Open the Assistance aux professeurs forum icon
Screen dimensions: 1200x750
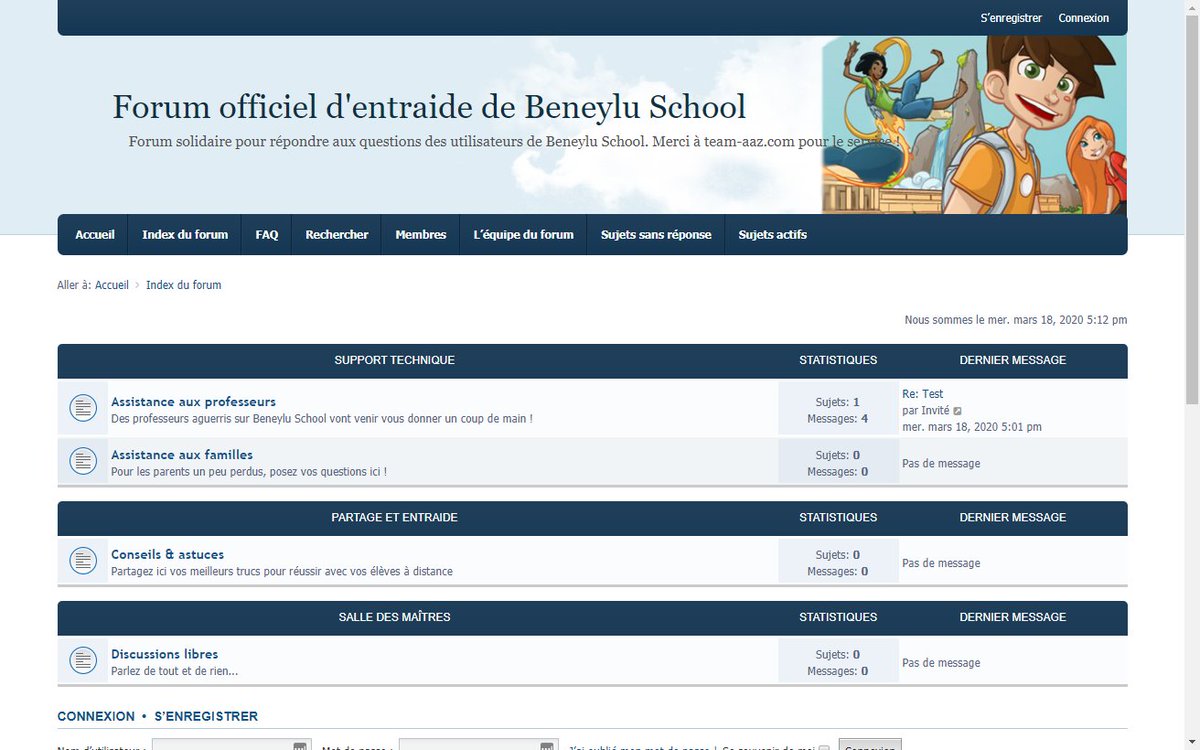coord(83,408)
